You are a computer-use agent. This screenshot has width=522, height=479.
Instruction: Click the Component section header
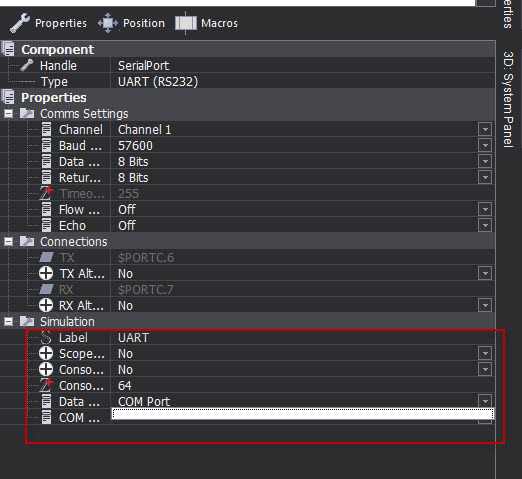(248, 49)
